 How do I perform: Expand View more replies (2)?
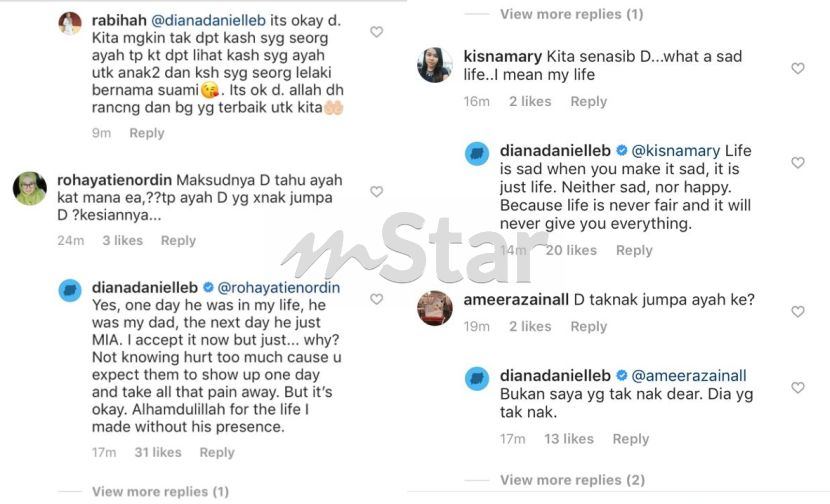pos(573,480)
